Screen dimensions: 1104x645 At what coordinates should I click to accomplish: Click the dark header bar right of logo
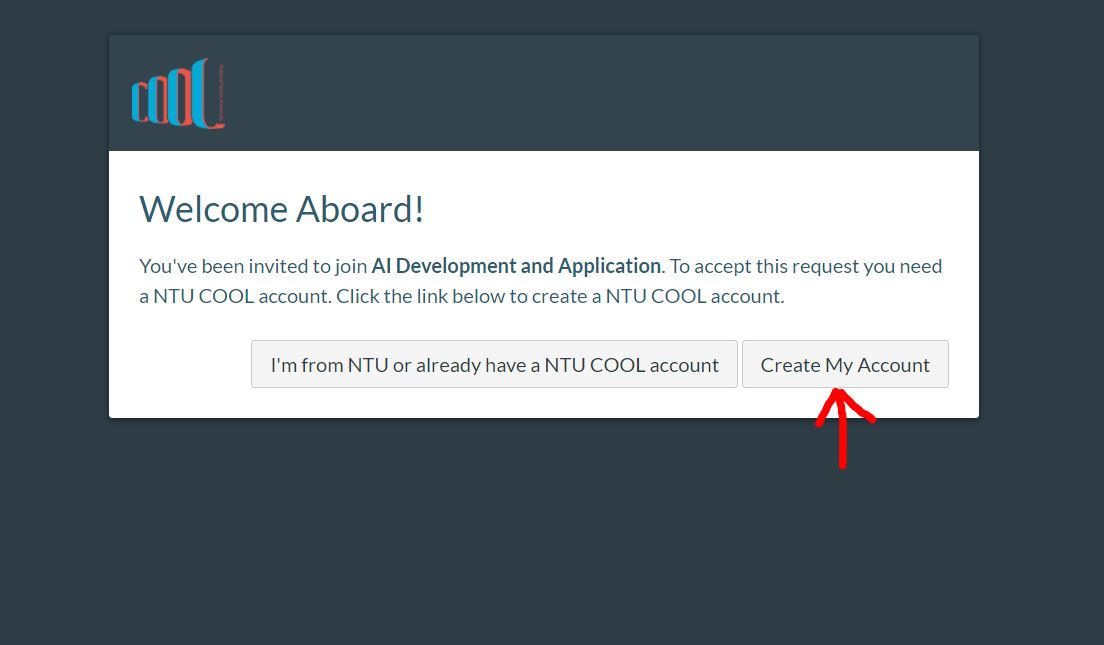598,93
